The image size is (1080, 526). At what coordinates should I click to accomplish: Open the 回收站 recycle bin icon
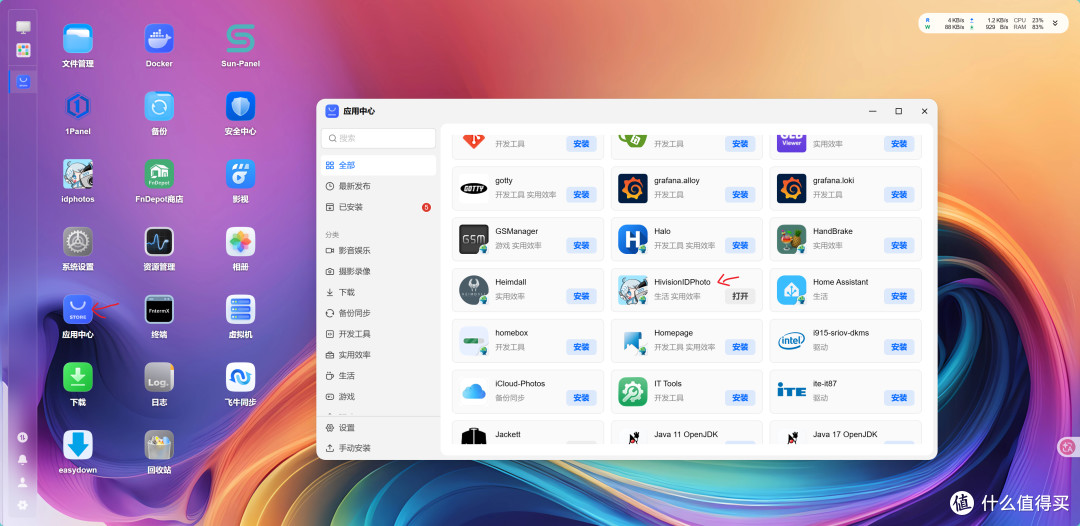(x=159, y=445)
